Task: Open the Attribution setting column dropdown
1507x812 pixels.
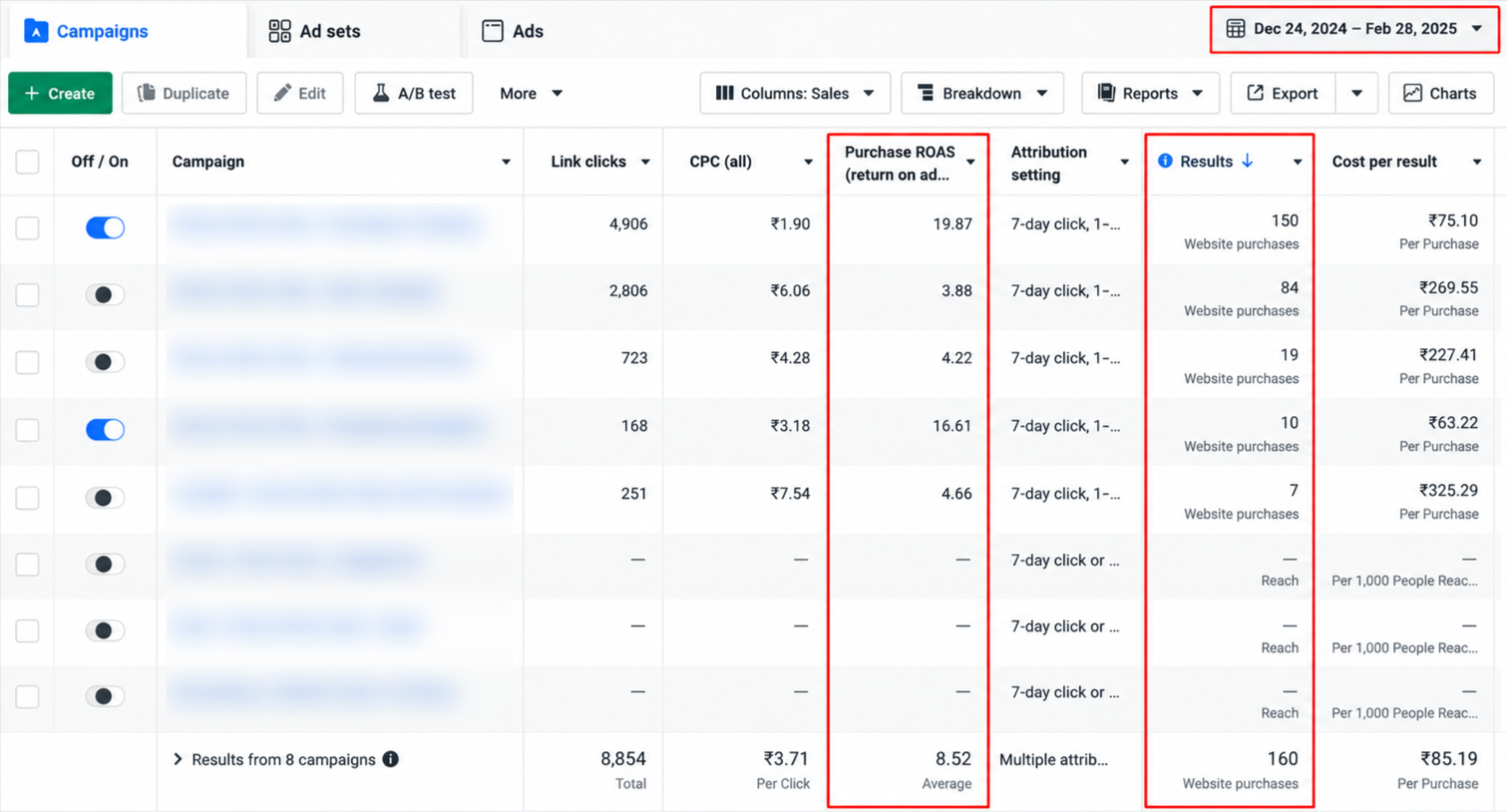Action: pyautogui.click(x=1124, y=162)
